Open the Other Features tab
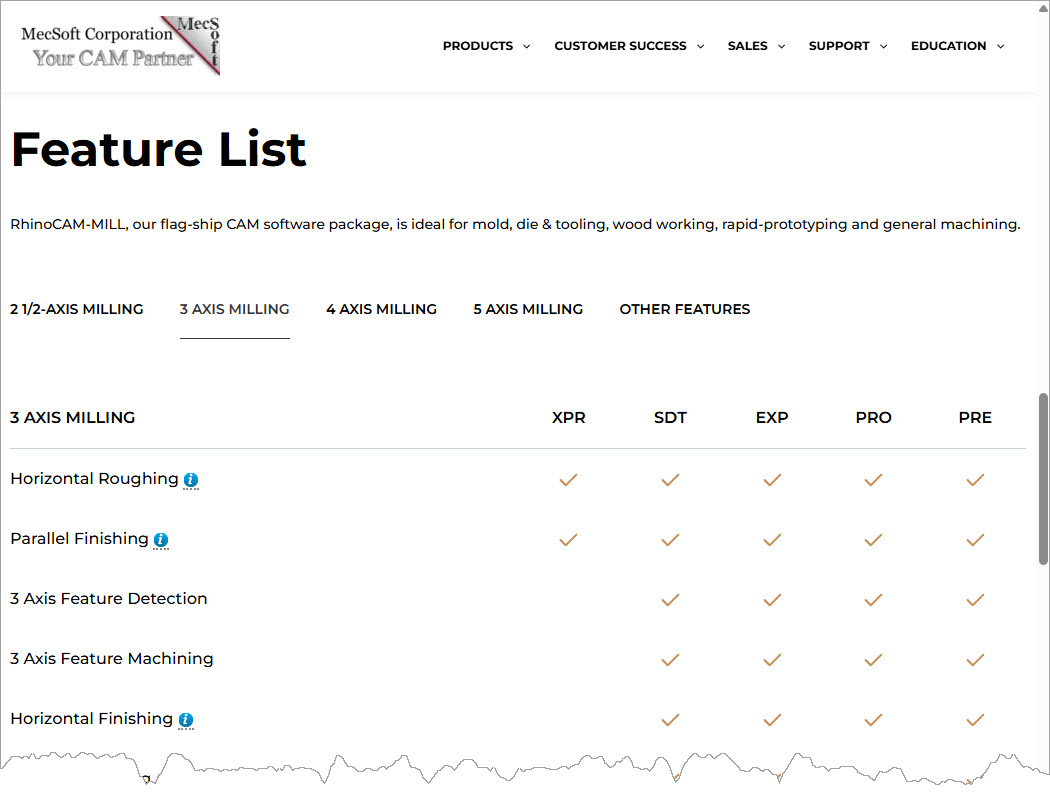This screenshot has height=796, width=1050. point(684,309)
